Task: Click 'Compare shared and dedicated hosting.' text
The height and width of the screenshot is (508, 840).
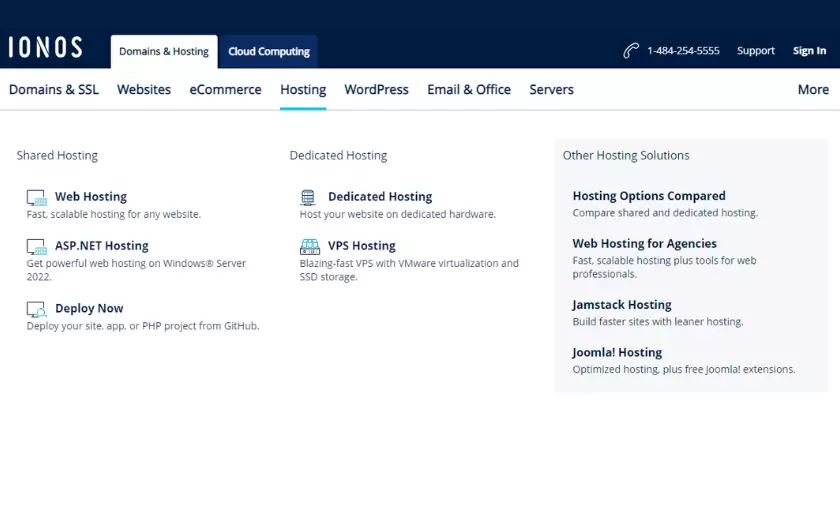Action: point(665,213)
